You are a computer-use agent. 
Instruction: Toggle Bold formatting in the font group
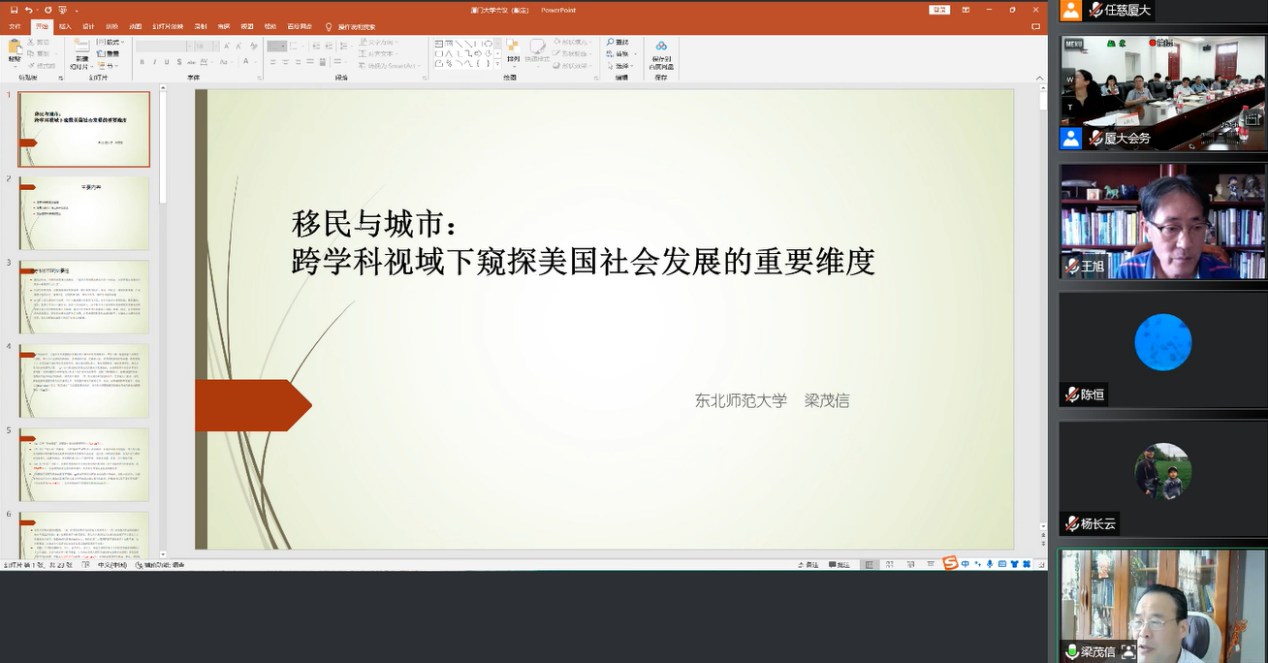pos(142,62)
